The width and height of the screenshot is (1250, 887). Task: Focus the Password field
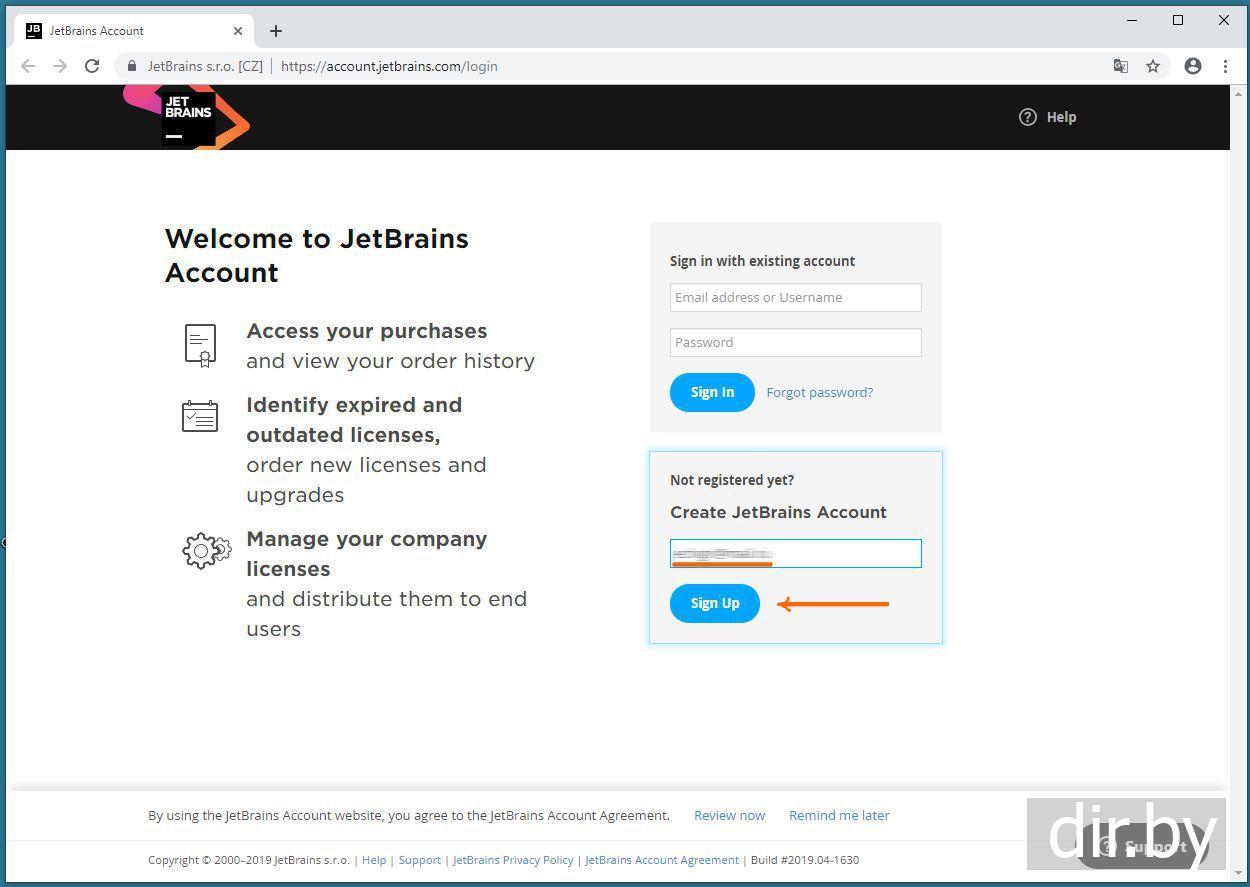tap(796, 342)
